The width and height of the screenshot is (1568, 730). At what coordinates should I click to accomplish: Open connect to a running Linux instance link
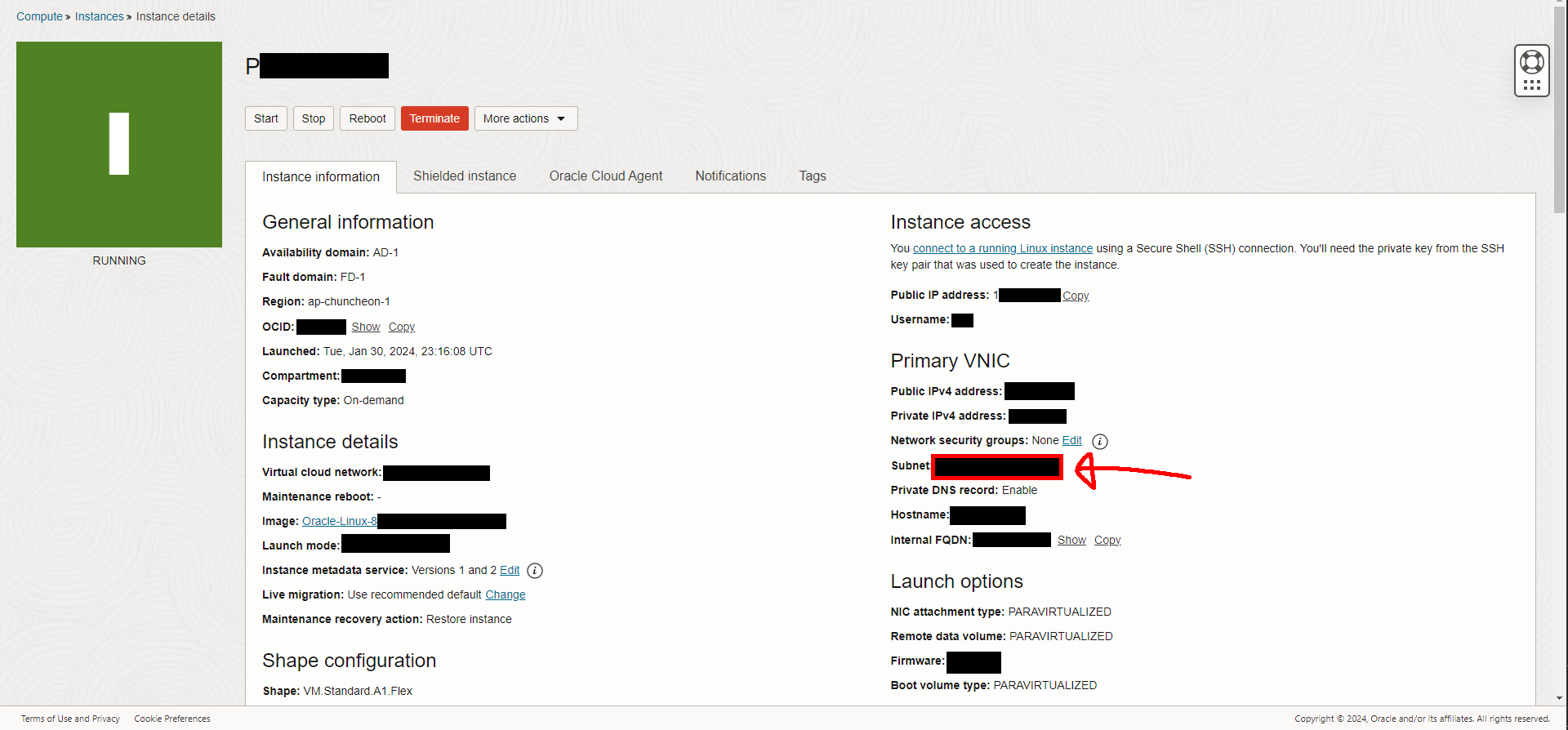[1003, 248]
